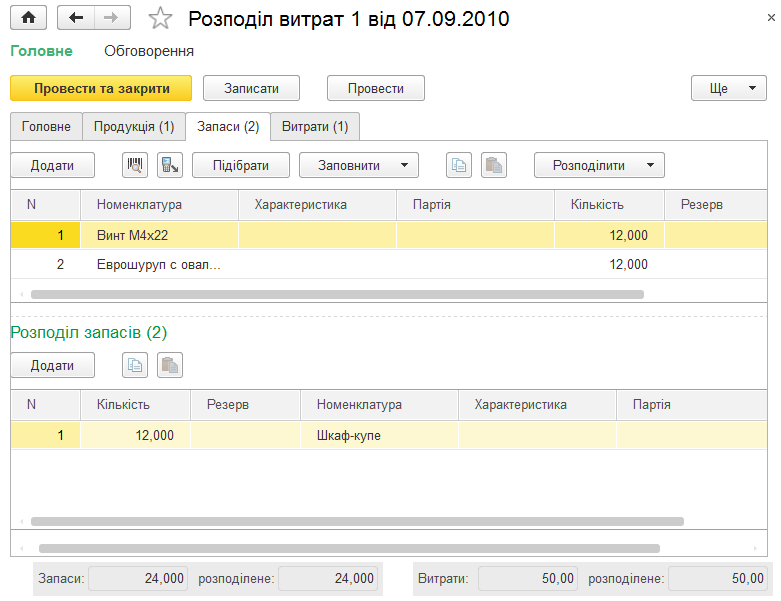Open the Заповнити dropdown
Screen dimensions: 781x601
click(x=359, y=165)
